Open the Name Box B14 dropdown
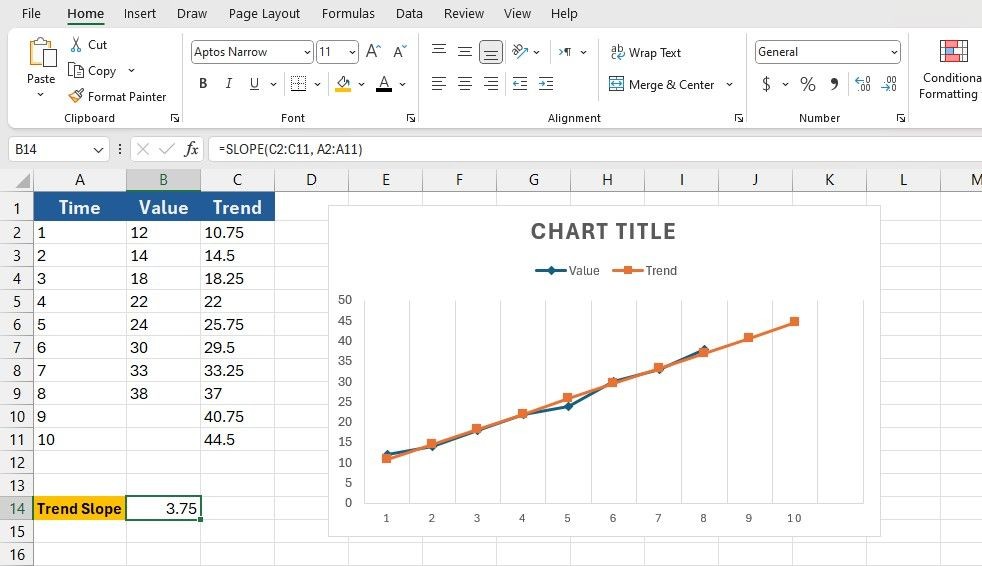Viewport: 982px width, 566px height. coord(98,150)
